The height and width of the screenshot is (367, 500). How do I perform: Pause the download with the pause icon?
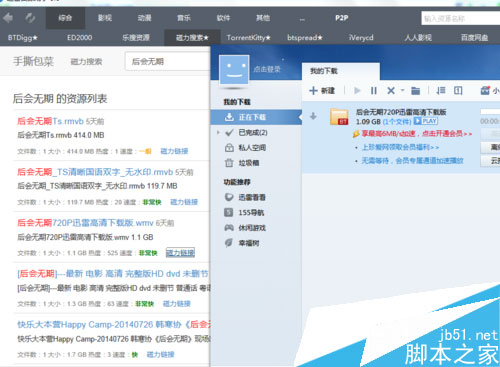pos(374,91)
